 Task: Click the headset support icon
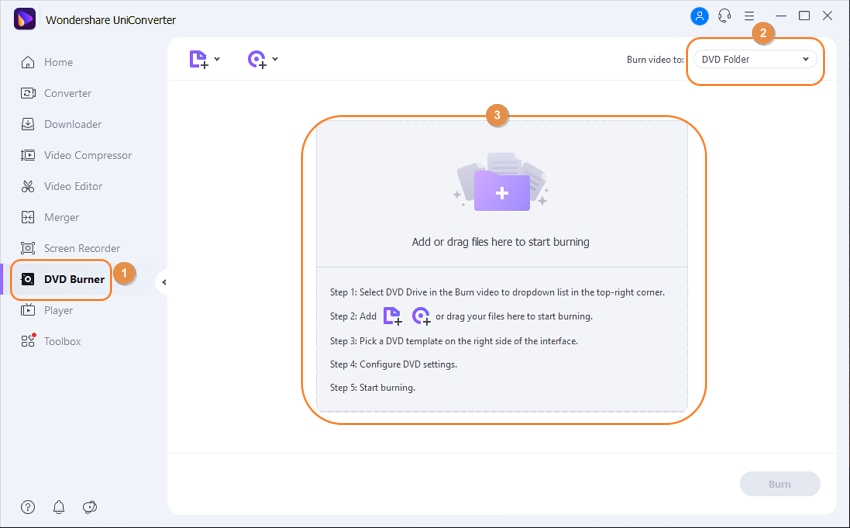pos(724,16)
